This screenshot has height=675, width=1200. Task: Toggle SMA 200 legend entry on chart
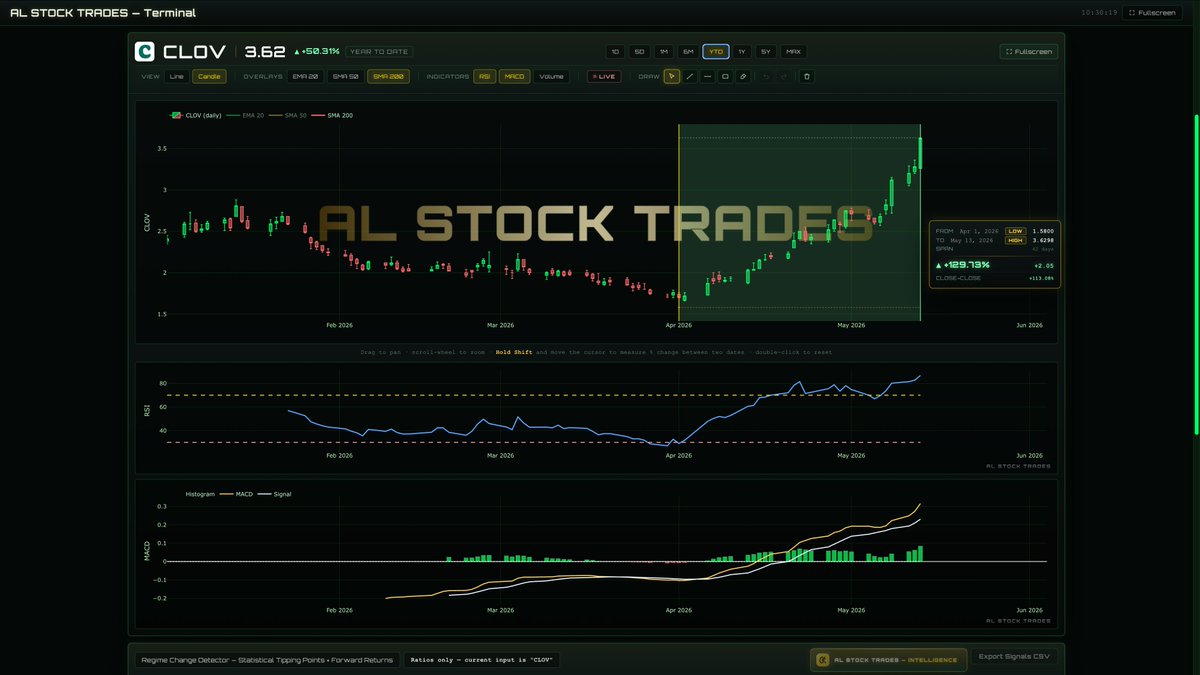click(x=333, y=115)
